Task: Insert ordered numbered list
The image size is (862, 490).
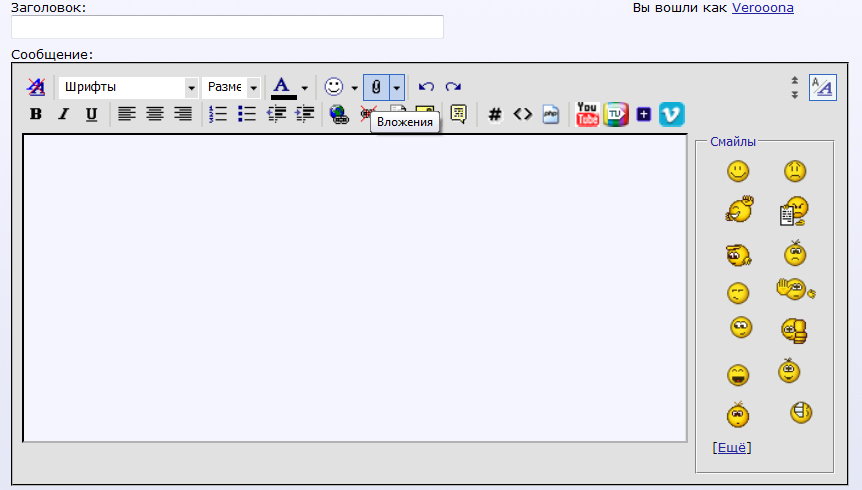Action: pos(218,114)
